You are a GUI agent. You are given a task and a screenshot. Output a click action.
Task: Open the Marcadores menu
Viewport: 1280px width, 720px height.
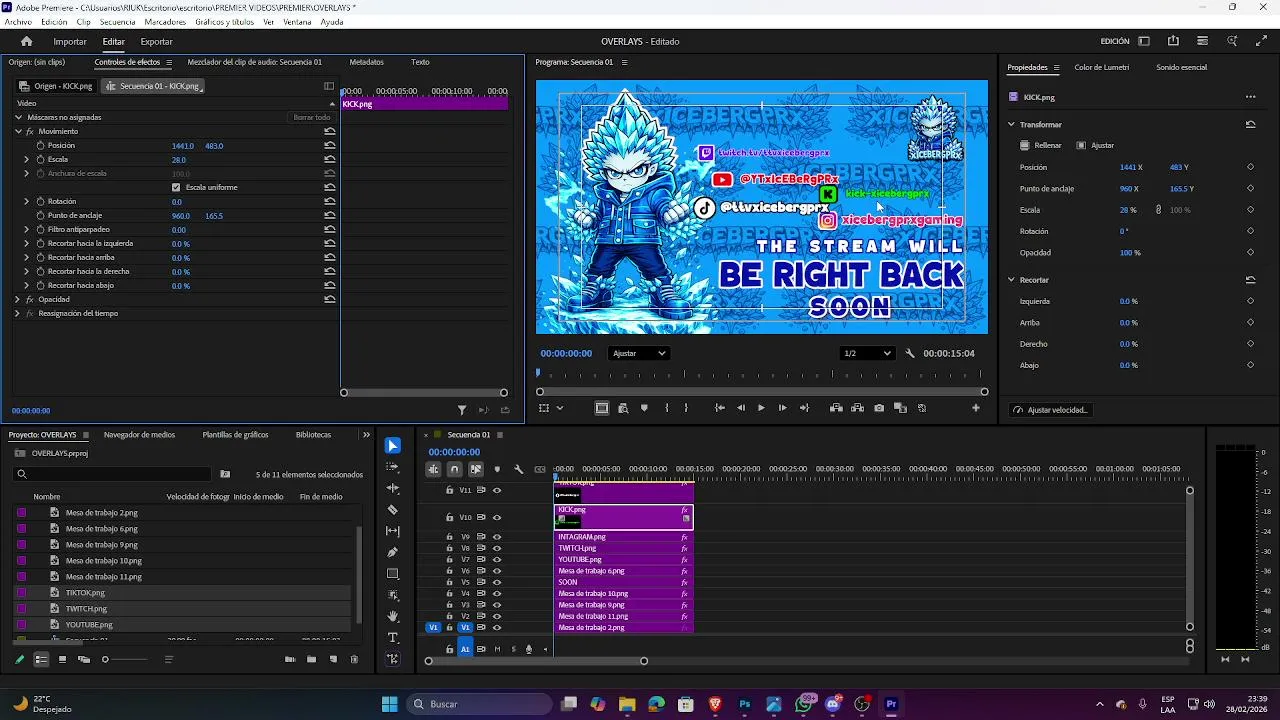[165, 22]
